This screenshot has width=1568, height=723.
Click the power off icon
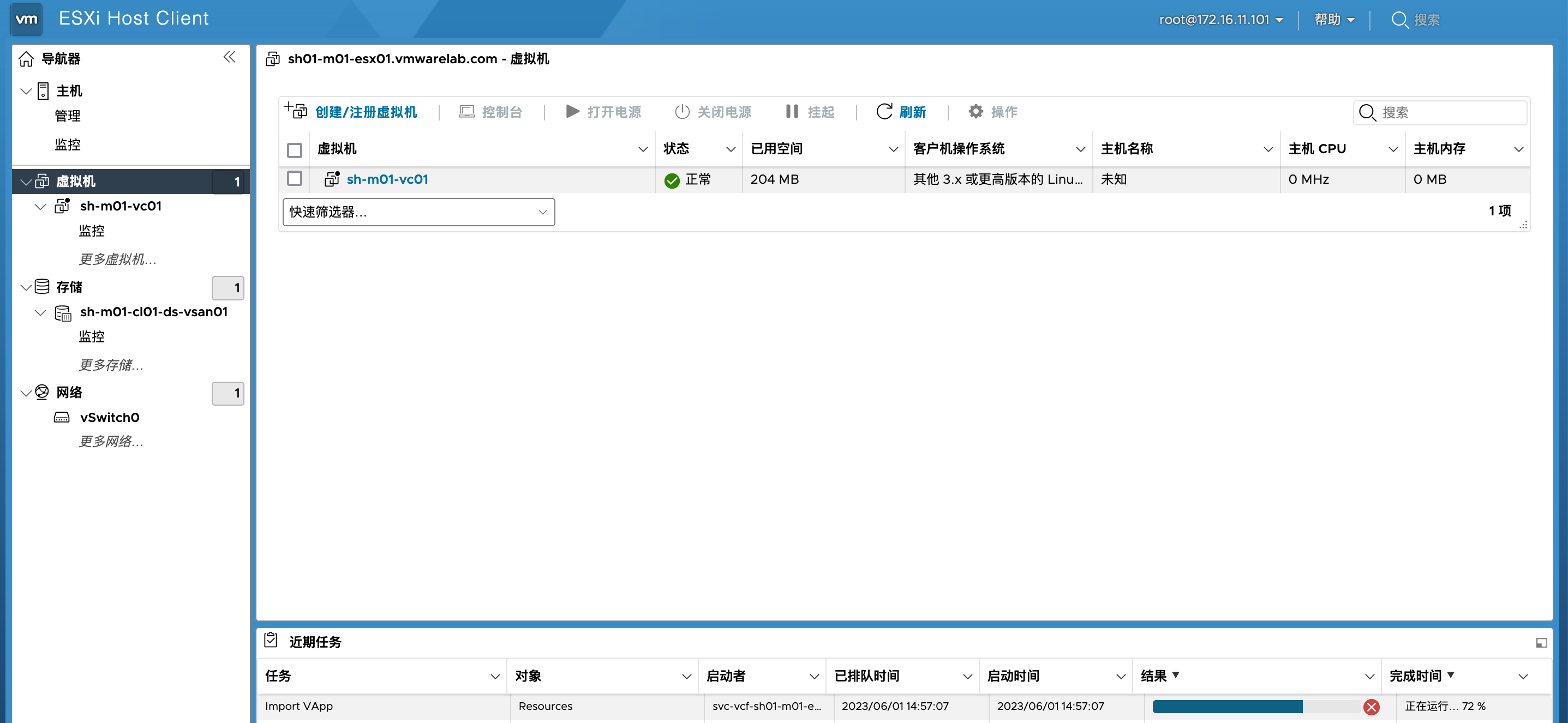click(683, 111)
